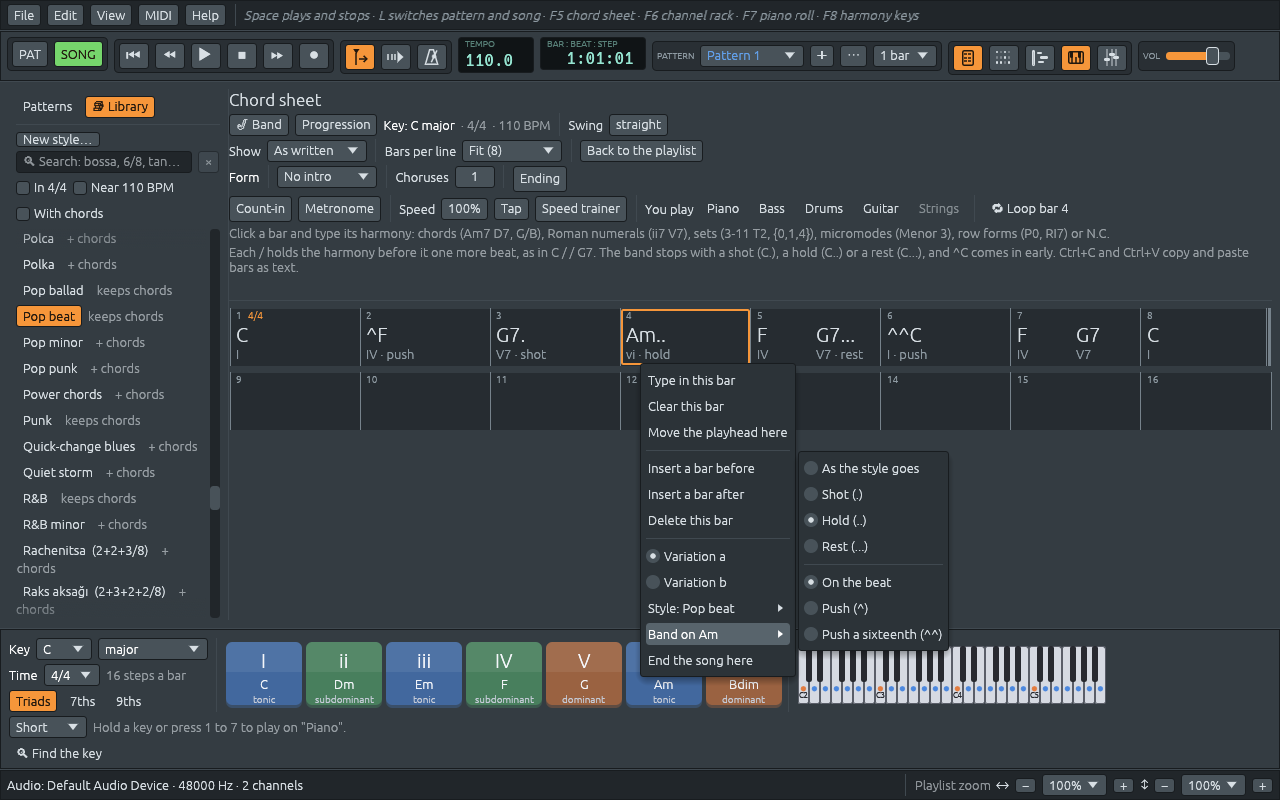Click the dotted grid icon in the top toolbar
The image size is (1280, 800).
[1003, 57]
